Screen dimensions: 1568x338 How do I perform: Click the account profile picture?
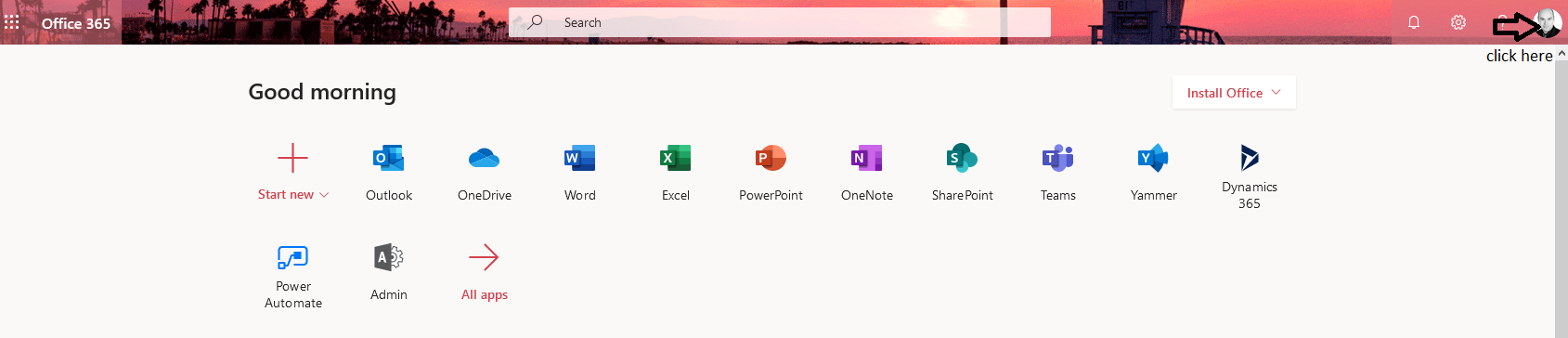pyautogui.click(x=1547, y=22)
